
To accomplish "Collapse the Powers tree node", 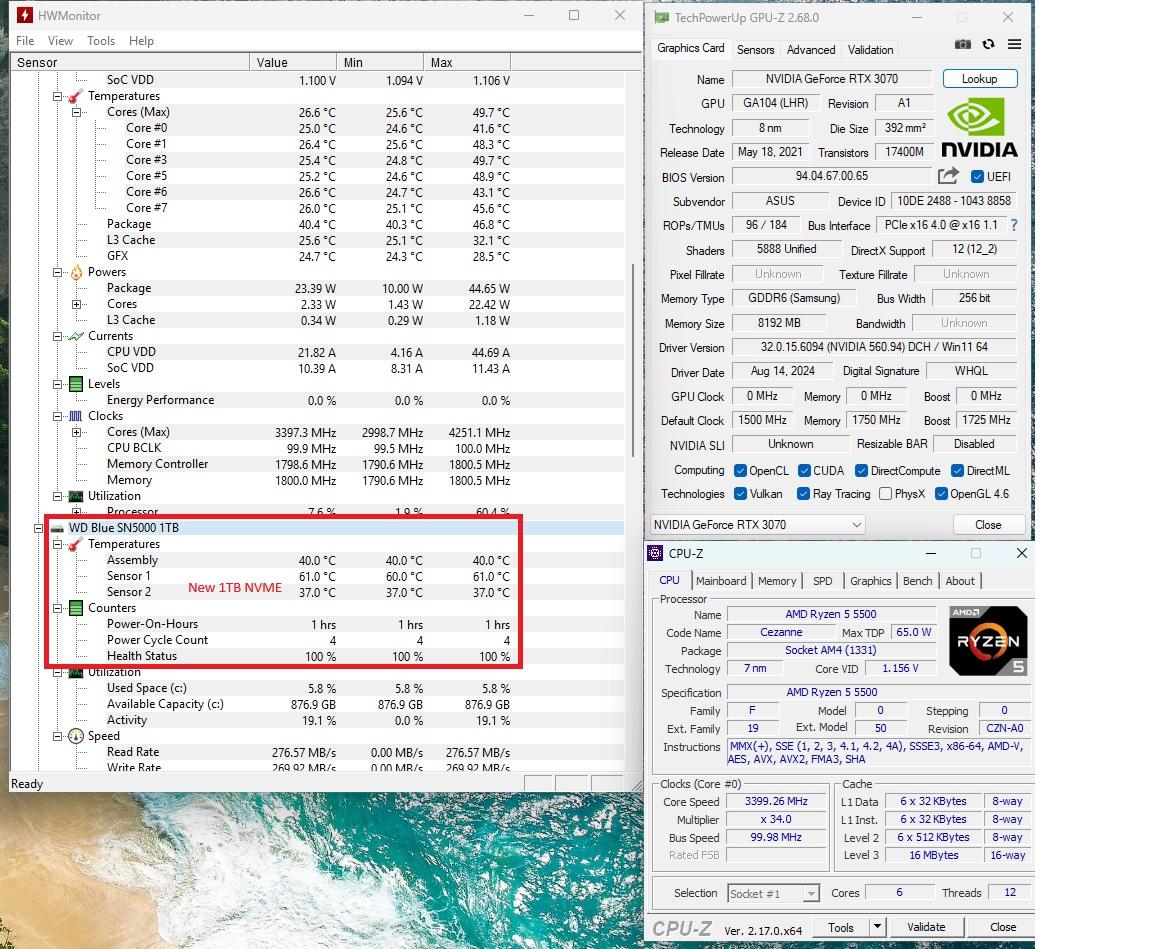I will click(57, 273).
